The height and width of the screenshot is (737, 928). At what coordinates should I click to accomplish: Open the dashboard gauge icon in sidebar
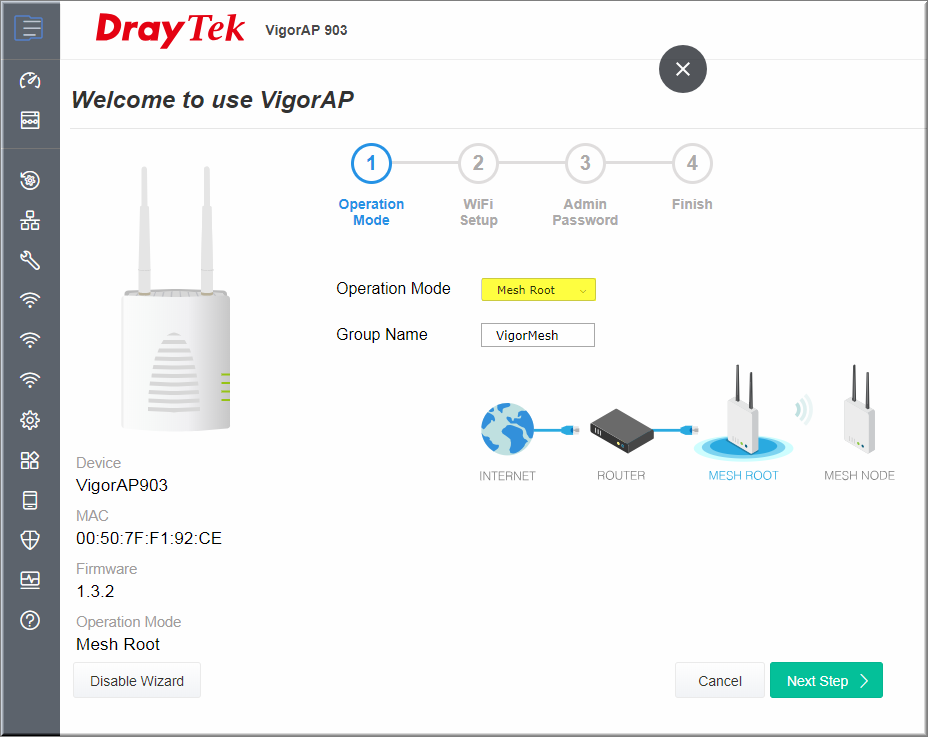point(30,80)
